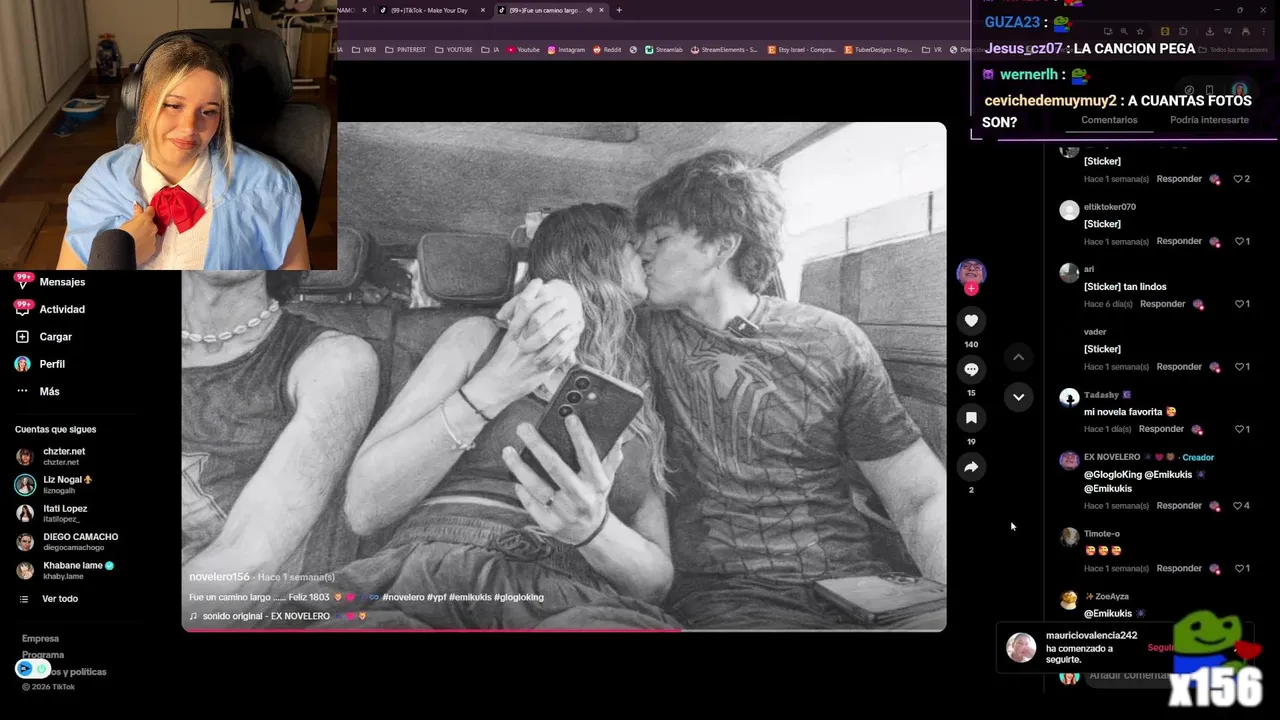Viewport: 1280px width, 720px height.
Task: Go to the previous video arrow
Action: pos(1018,357)
